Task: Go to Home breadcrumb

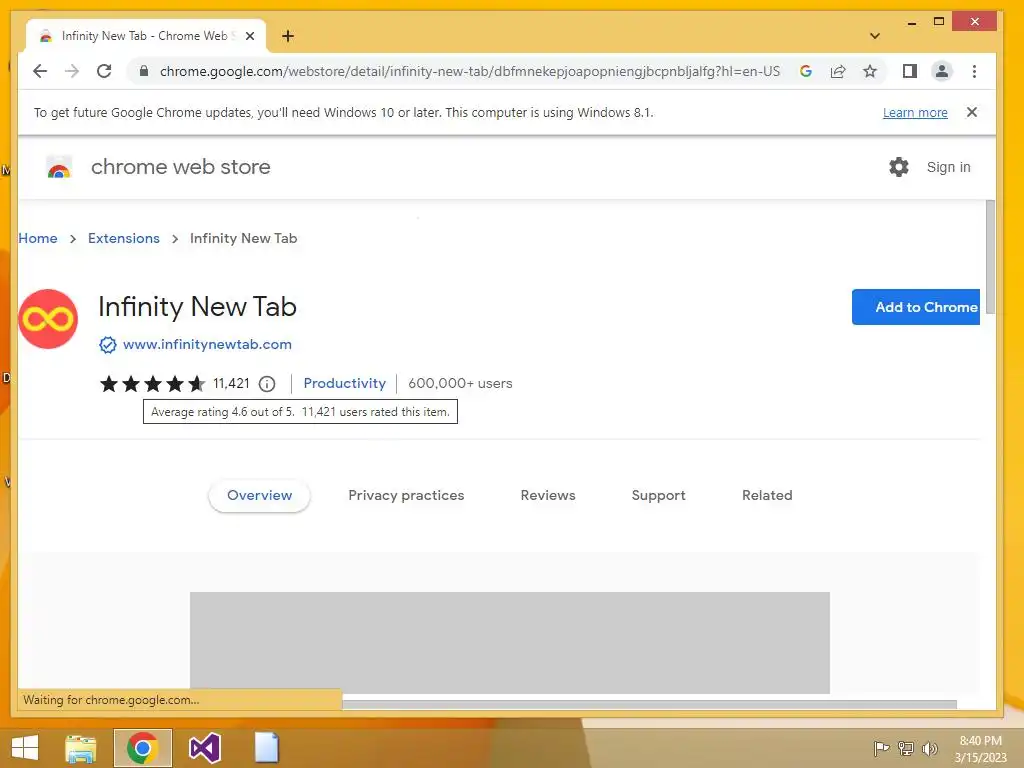Action: pos(38,238)
